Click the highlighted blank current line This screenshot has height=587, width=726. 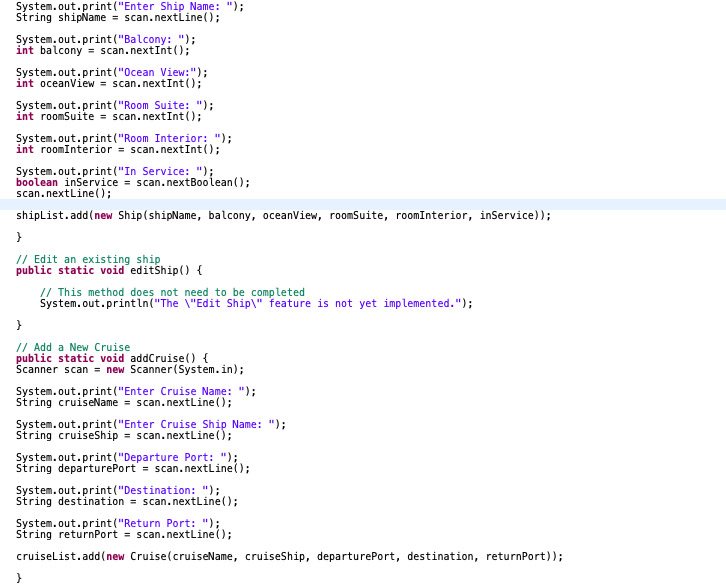pyautogui.click(x=363, y=205)
